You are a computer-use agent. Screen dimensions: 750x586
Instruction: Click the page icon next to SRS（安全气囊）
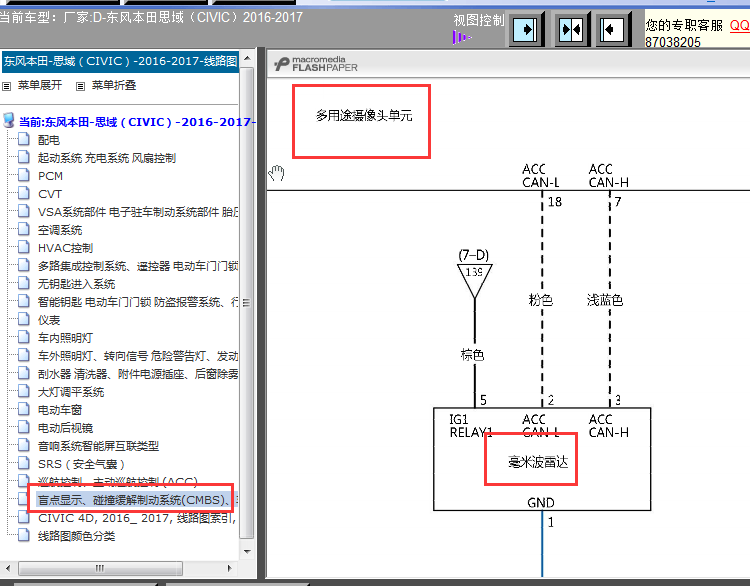[24, 464]
